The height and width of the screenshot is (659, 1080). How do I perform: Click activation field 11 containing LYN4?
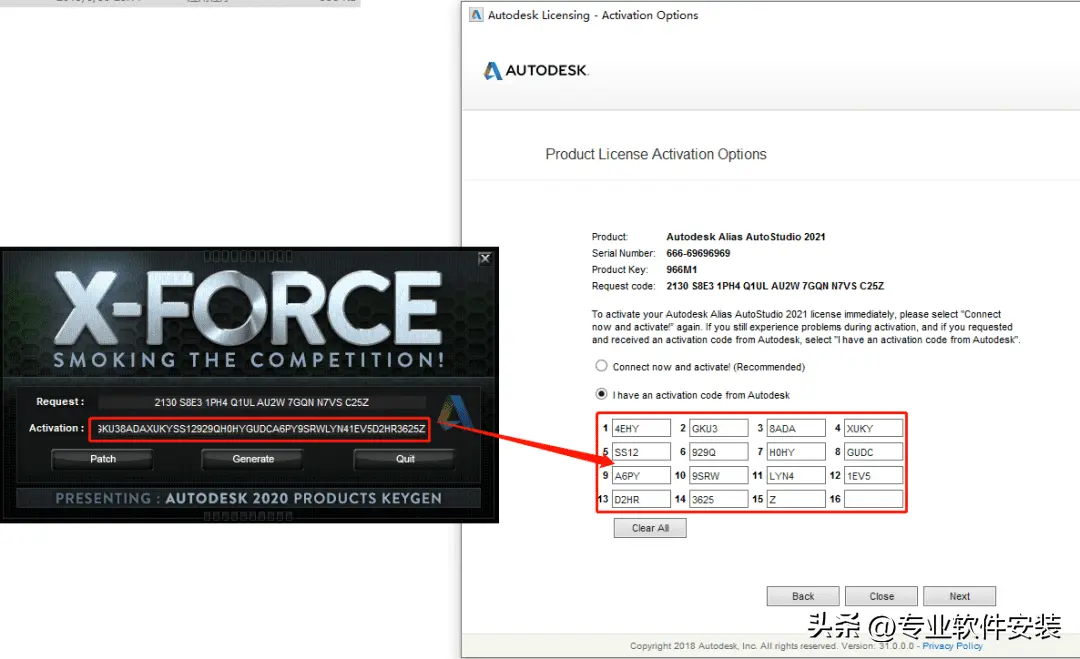[796, 475]
